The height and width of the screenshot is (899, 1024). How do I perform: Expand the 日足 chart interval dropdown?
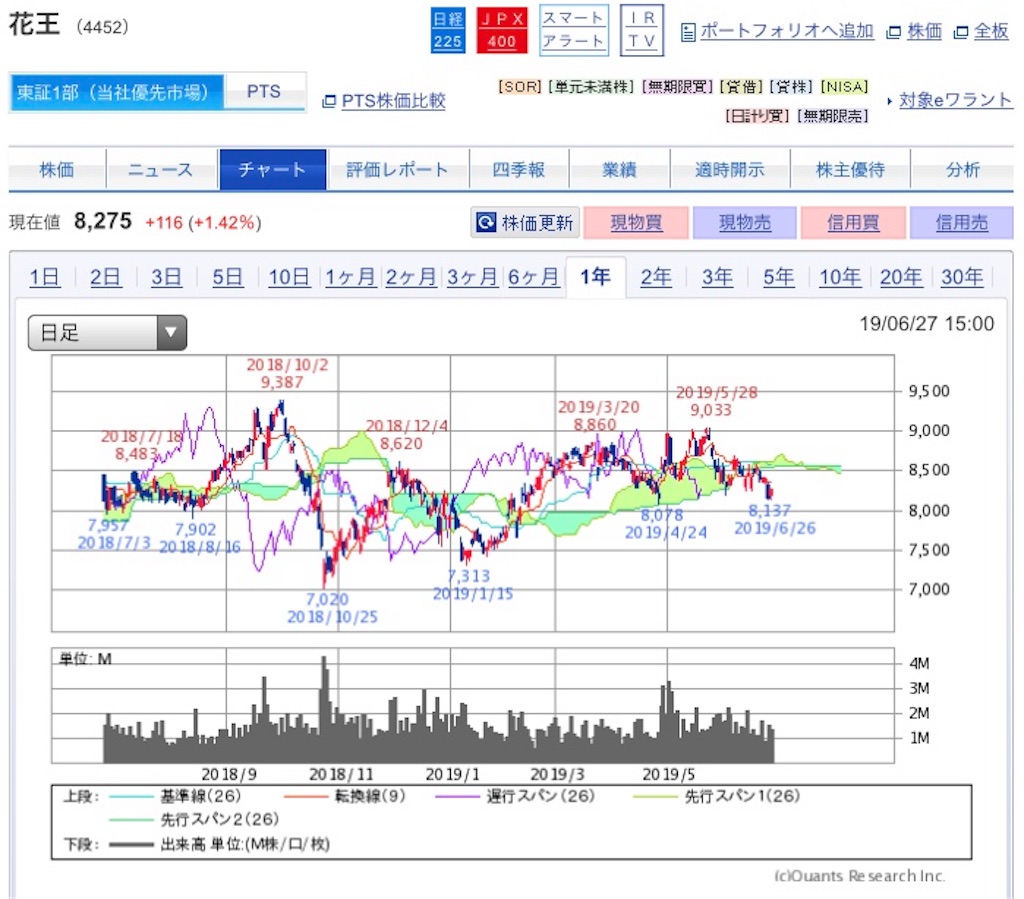108,333
